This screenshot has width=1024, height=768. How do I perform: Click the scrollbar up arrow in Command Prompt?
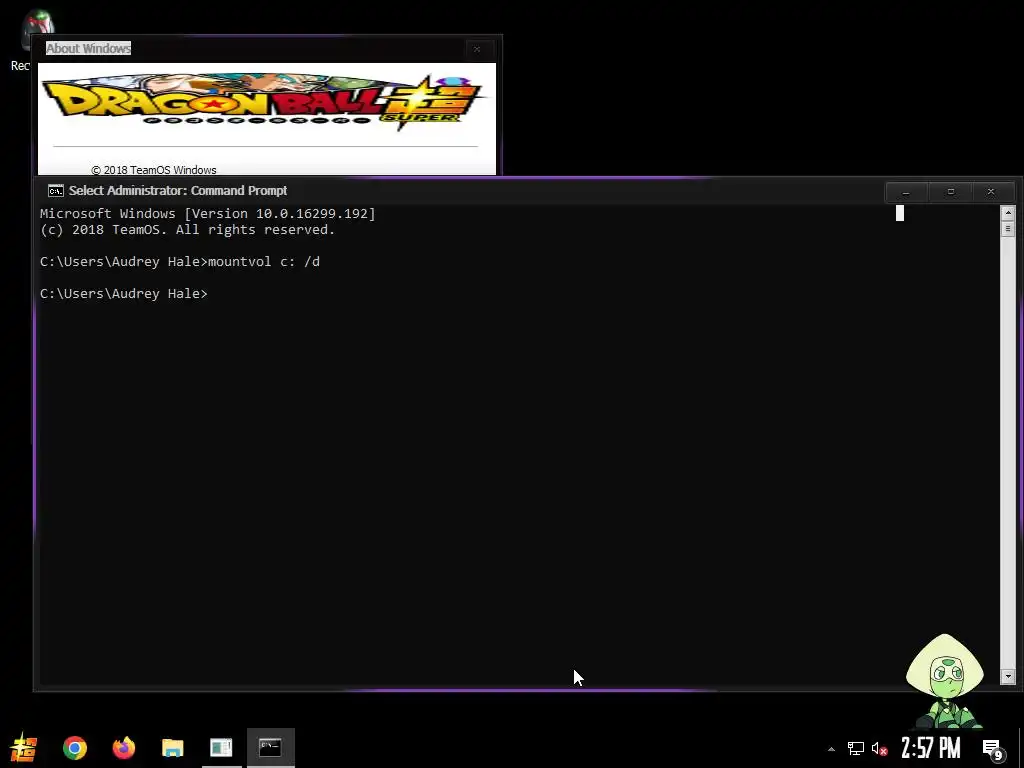pyautogui.click(x=1008, y=213)
